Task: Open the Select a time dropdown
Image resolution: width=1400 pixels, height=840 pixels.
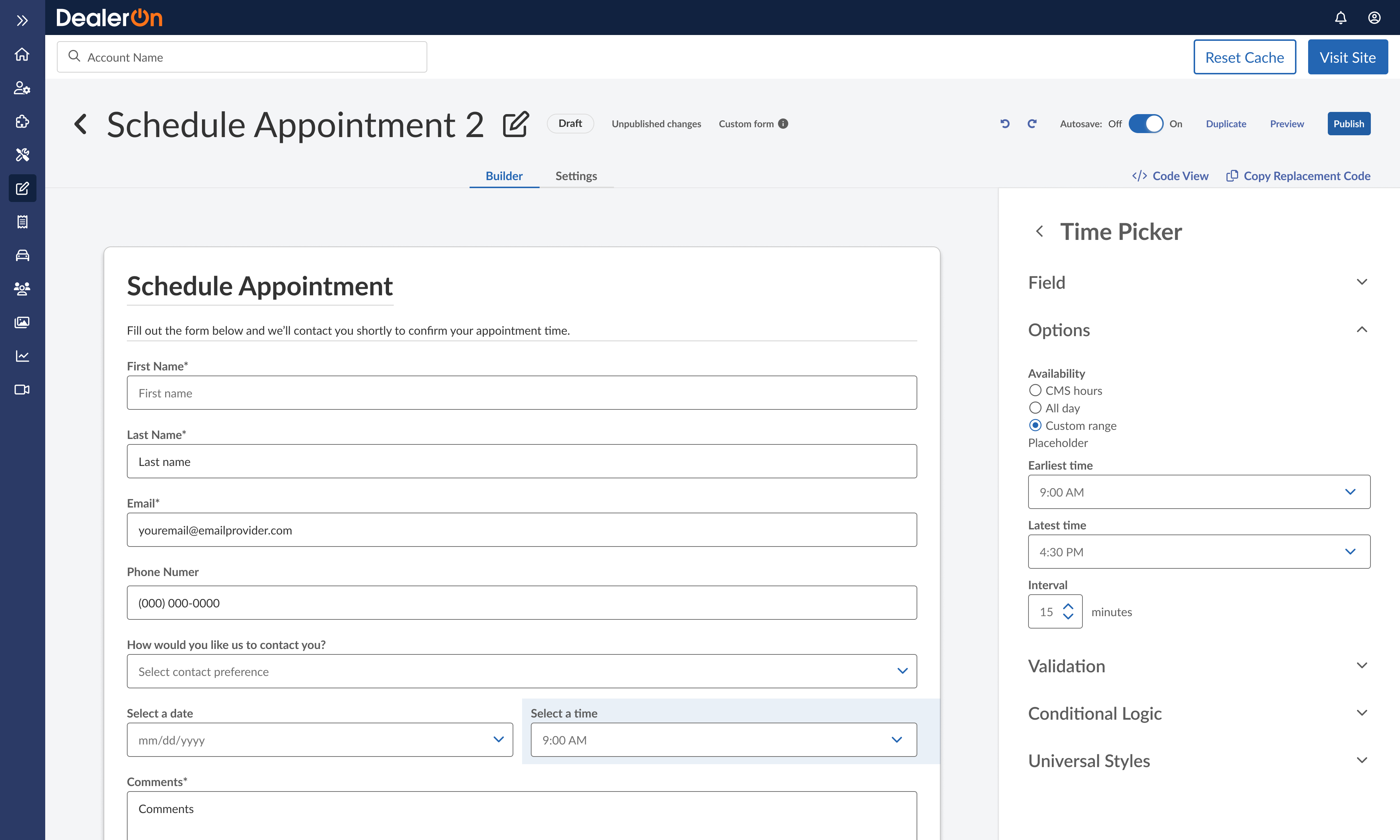Action: [x=724, y=740]
